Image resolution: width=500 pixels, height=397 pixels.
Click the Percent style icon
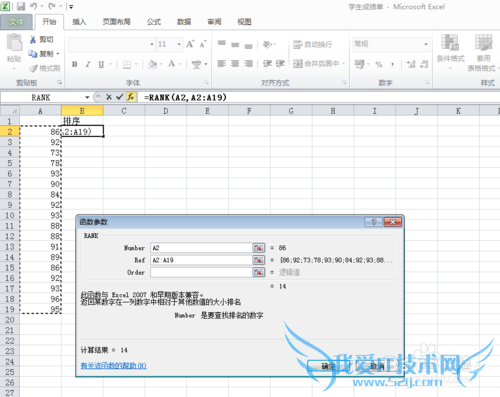379,64
